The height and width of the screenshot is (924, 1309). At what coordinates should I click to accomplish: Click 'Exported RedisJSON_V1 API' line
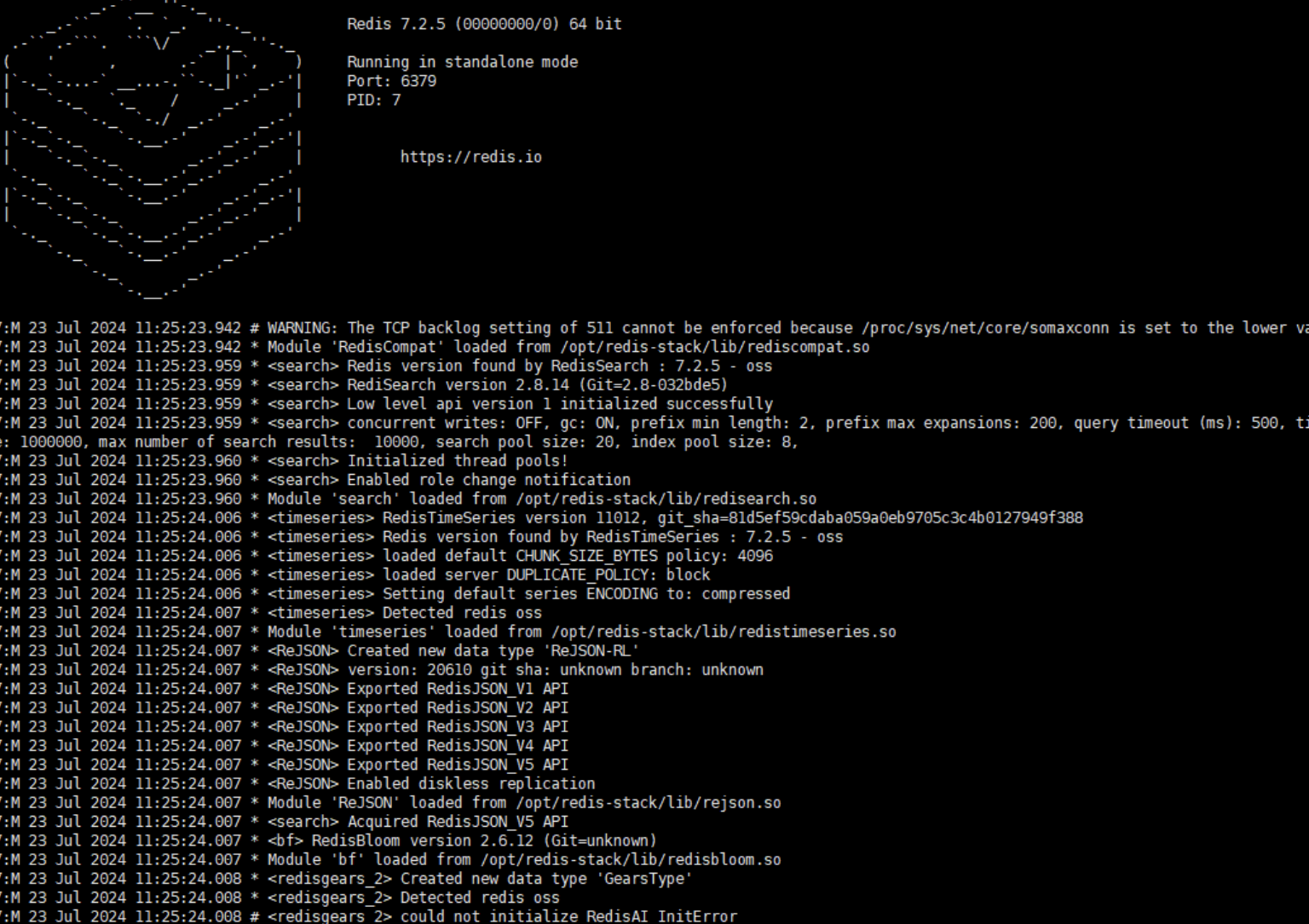click(284, 689)
